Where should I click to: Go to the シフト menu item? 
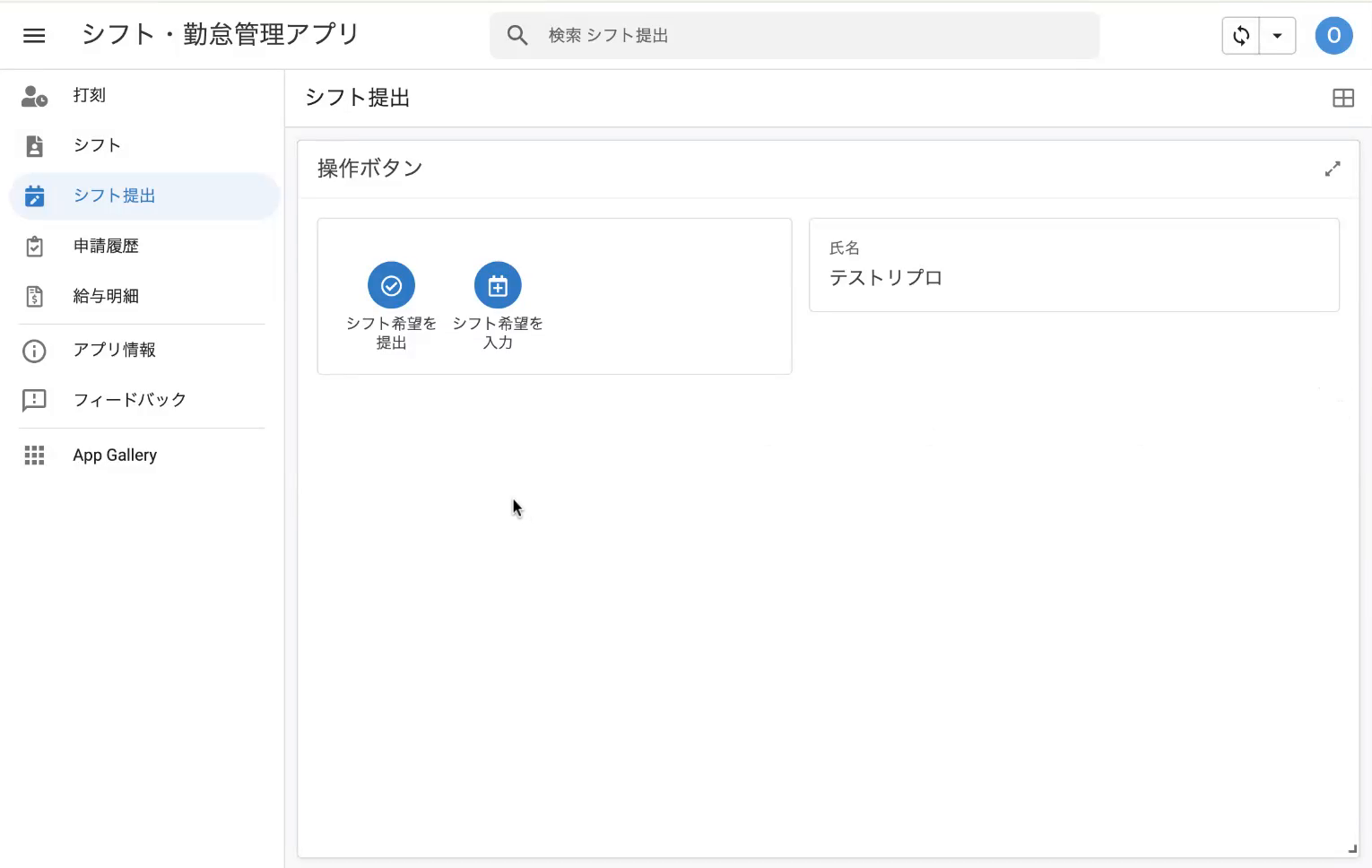coord(144,145)
